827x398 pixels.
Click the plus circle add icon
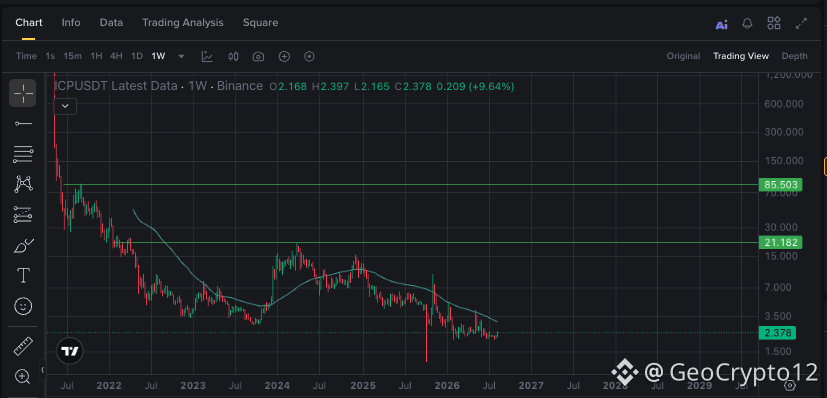[284, 56]
